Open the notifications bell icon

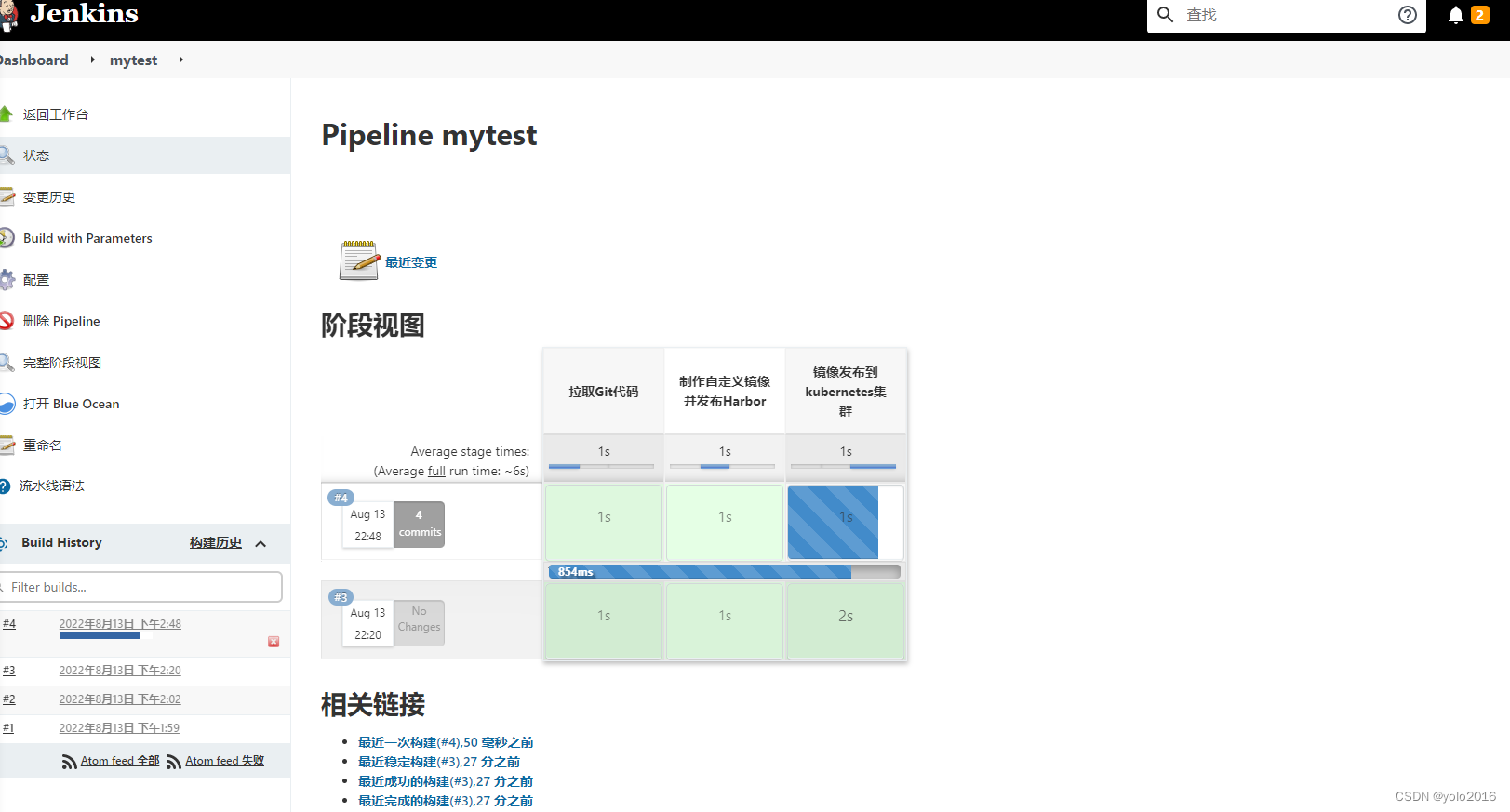coord(1456,15)
